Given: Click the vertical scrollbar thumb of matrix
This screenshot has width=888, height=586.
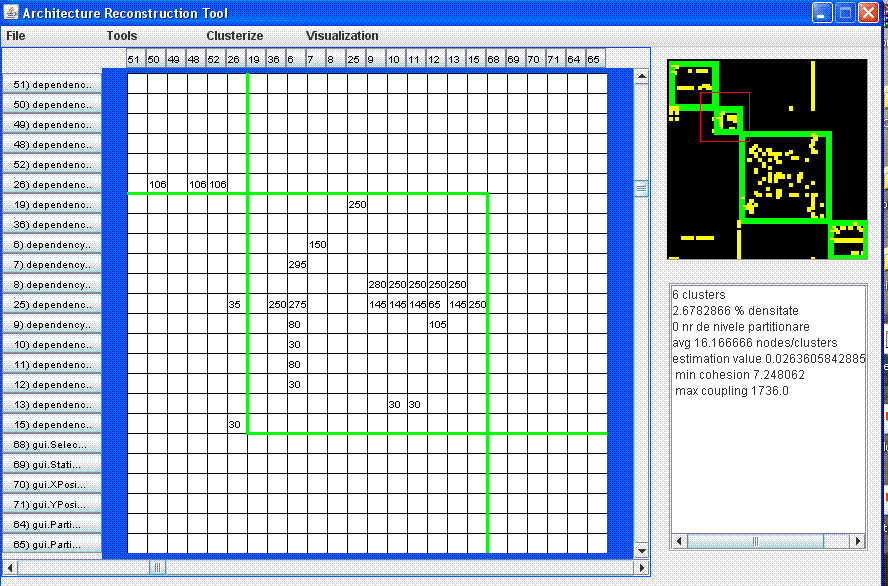Looking at the screenshot, I should pyautogui.click(x=641, y=188).
